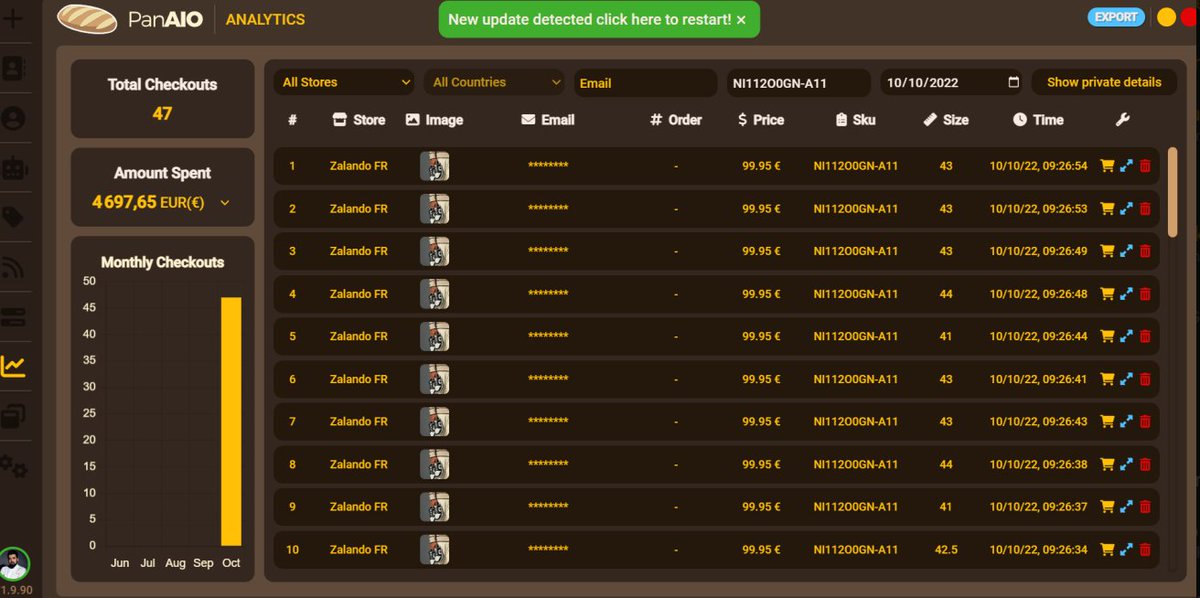Delete row 10 with trash icon
The width and height of the screenshot is (1200, 598).
click(1145, 549)
